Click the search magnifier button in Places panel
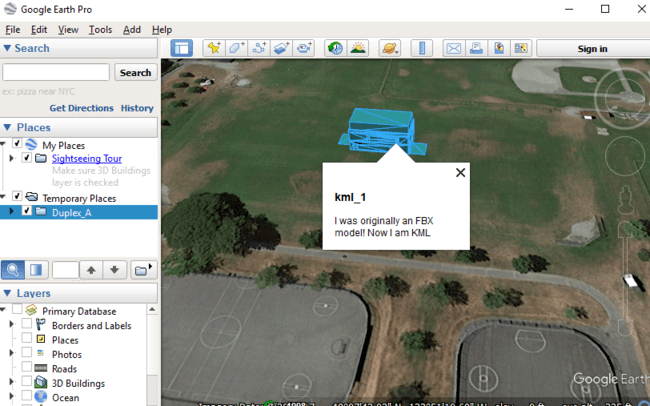The image size is (650, 406). pos(13,270)
